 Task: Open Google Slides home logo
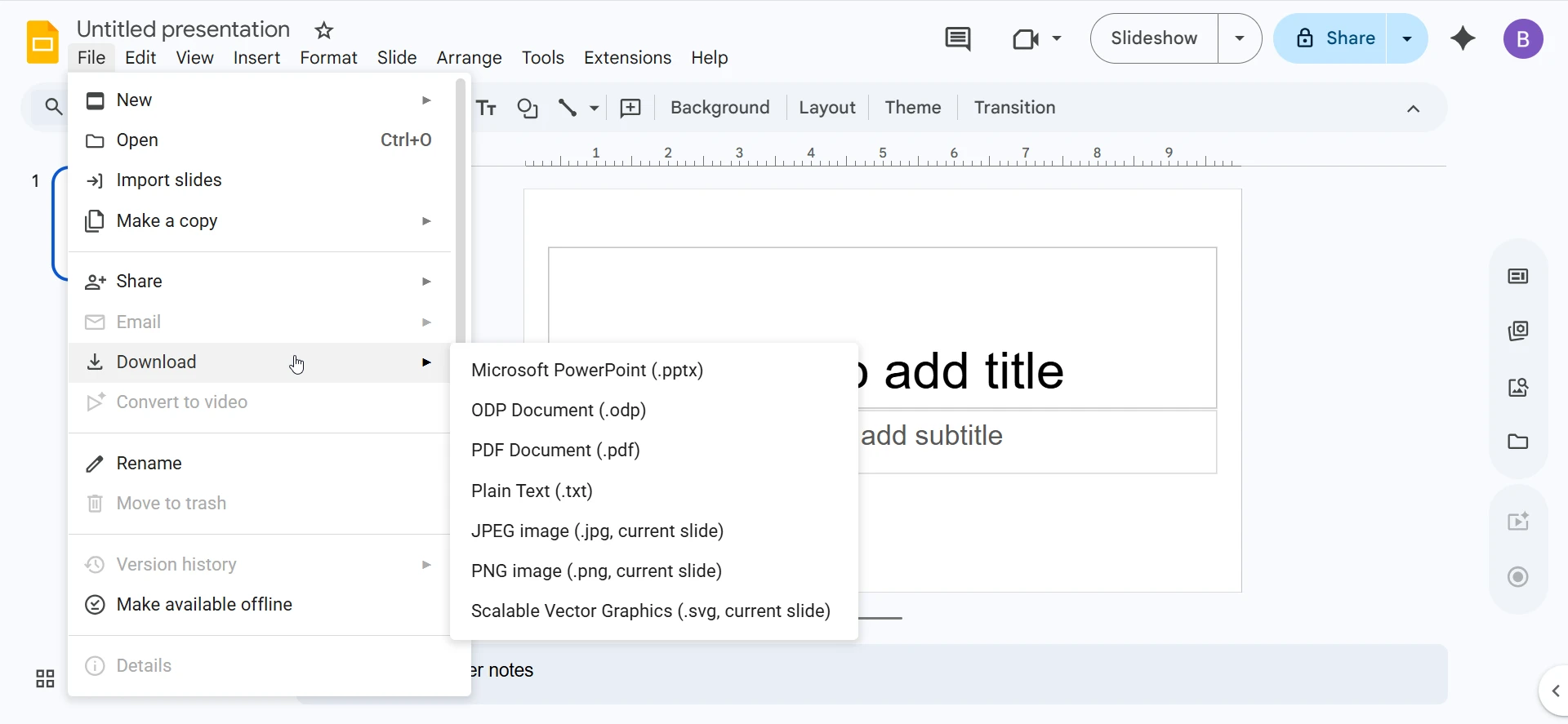point(42,42)
